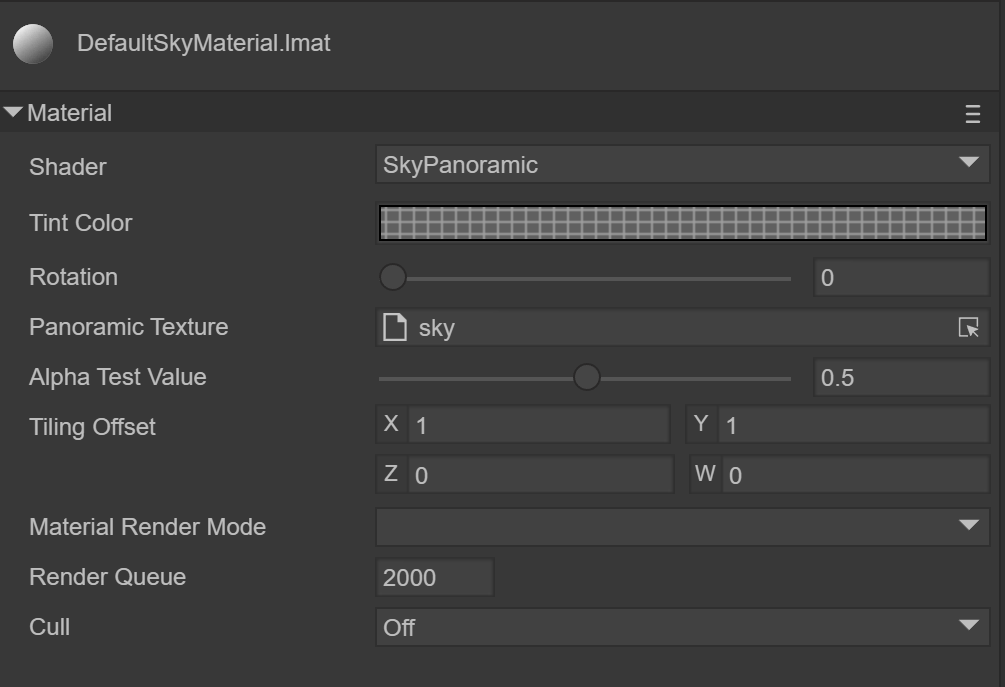Click the Alpha Test Value slider handle
Viewport: 1005px width, 687px height.
[x=586, y=377]
